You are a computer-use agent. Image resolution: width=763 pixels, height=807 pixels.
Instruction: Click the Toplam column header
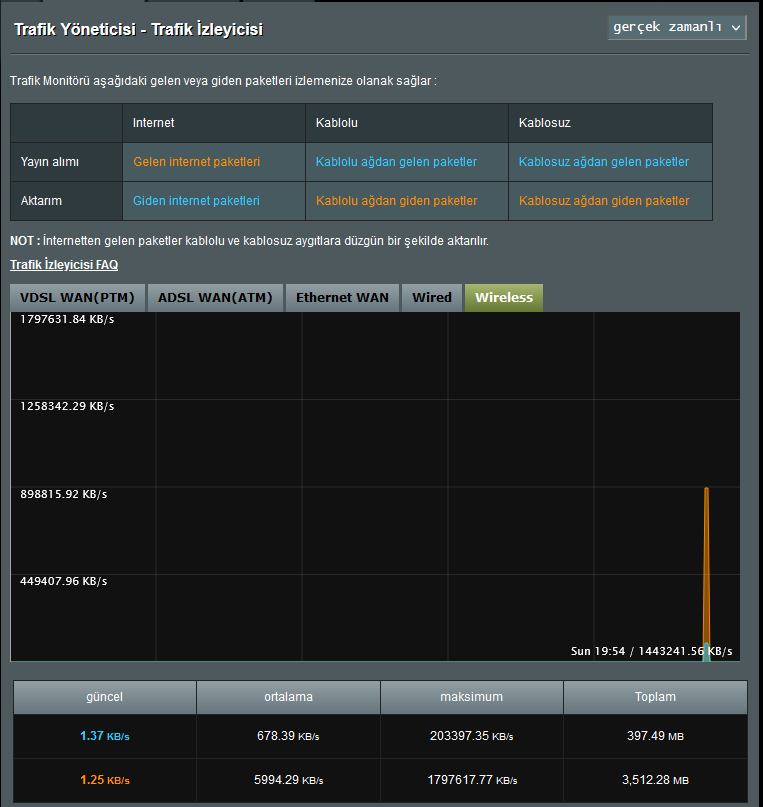(x=655, y=697)
